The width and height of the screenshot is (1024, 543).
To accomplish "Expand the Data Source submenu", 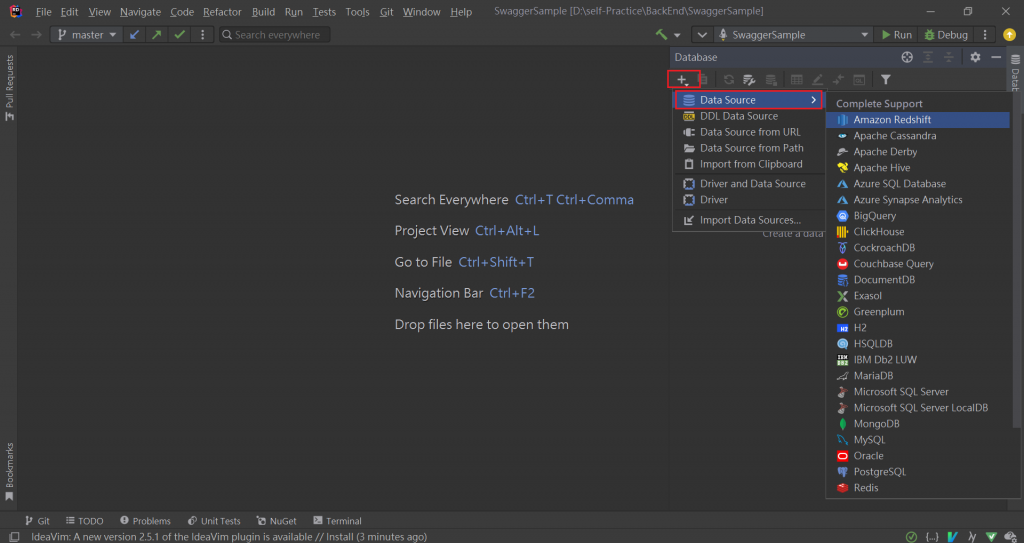I will pyautogui.click(x=749, y=100).
